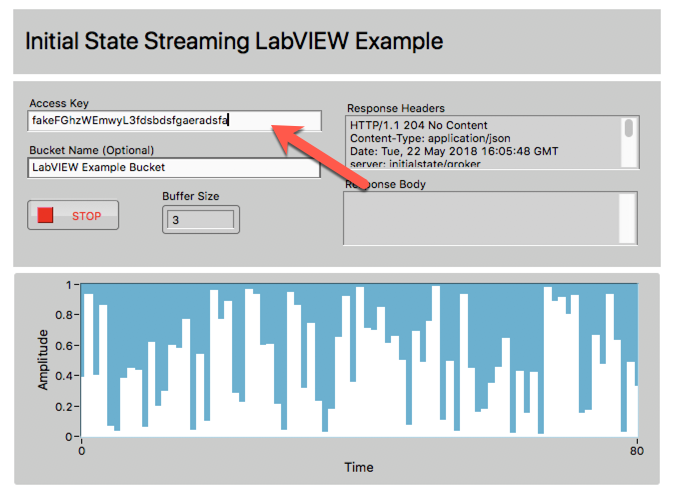Click the Initial State Streaming LabVIEW Example title
Viewport: 674px width, 497px height.
[x=233, y=42]
